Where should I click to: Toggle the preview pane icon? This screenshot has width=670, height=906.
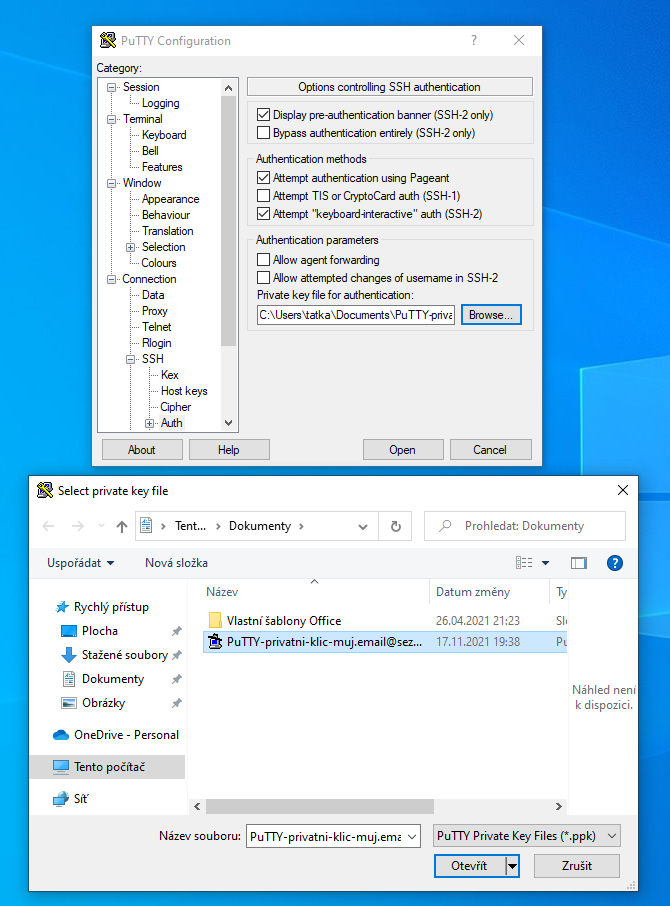(x=579, y=563)
